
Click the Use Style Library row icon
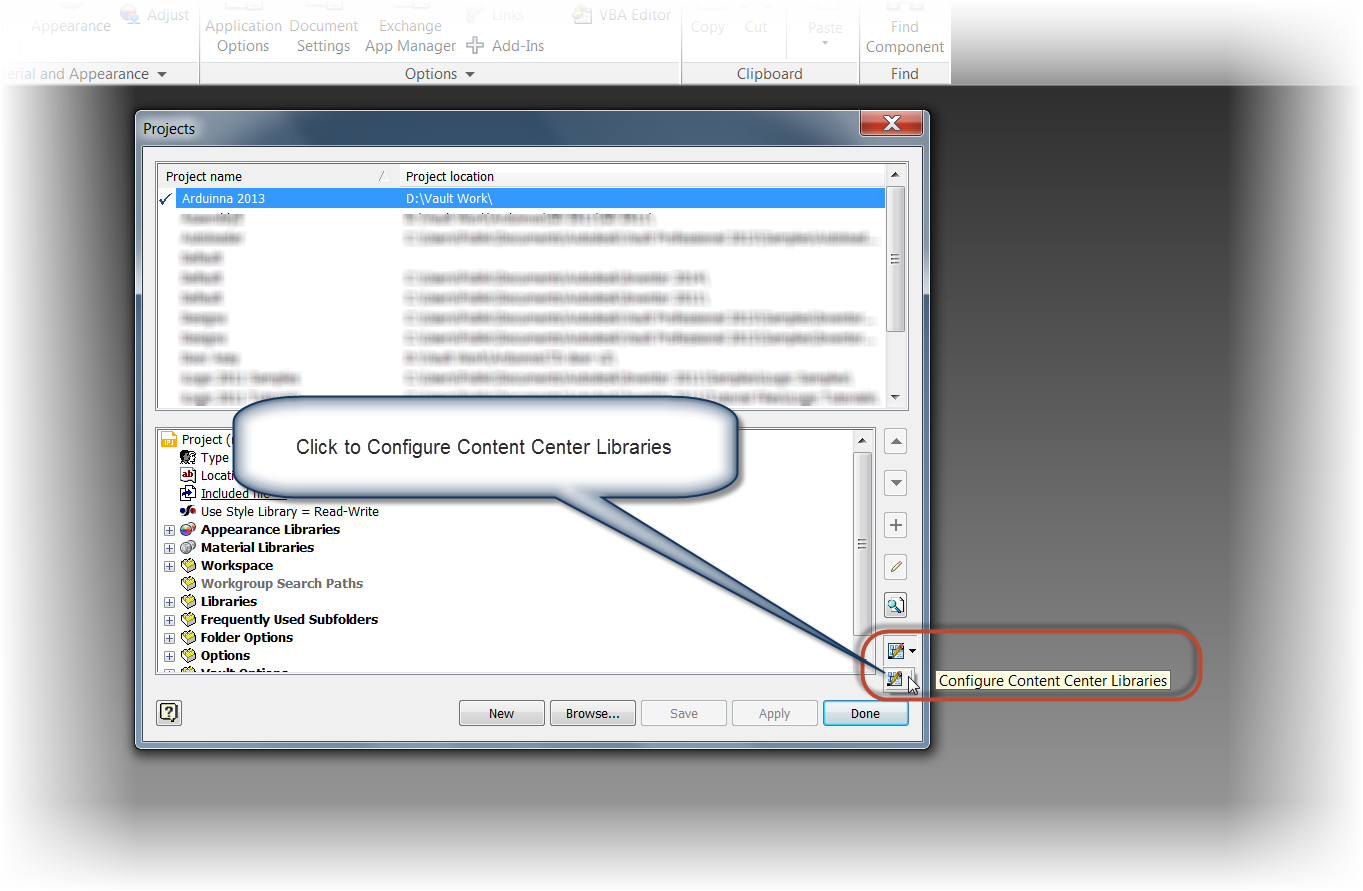click(188, 512)
